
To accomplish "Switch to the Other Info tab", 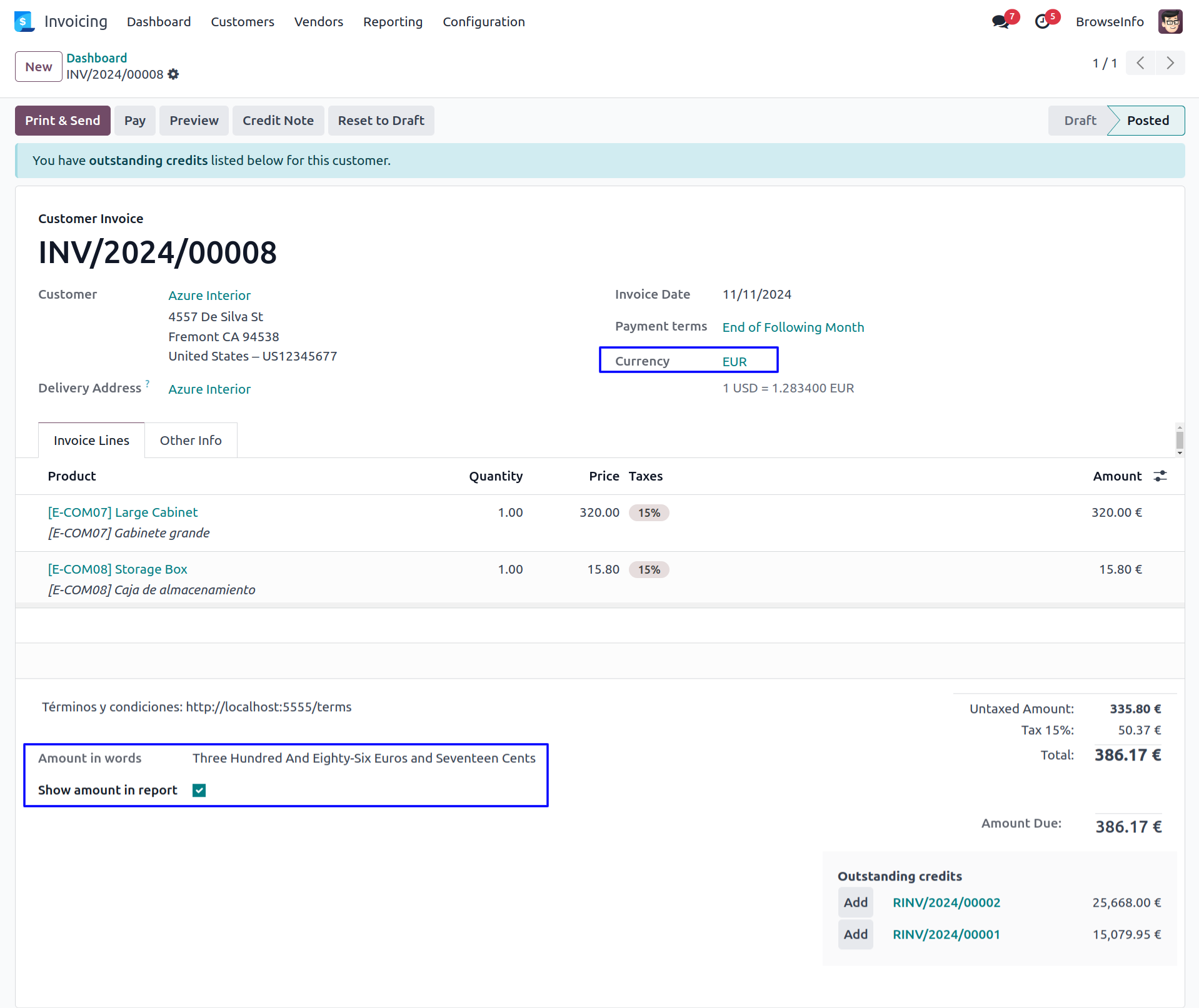I will (x=191, y=441).
